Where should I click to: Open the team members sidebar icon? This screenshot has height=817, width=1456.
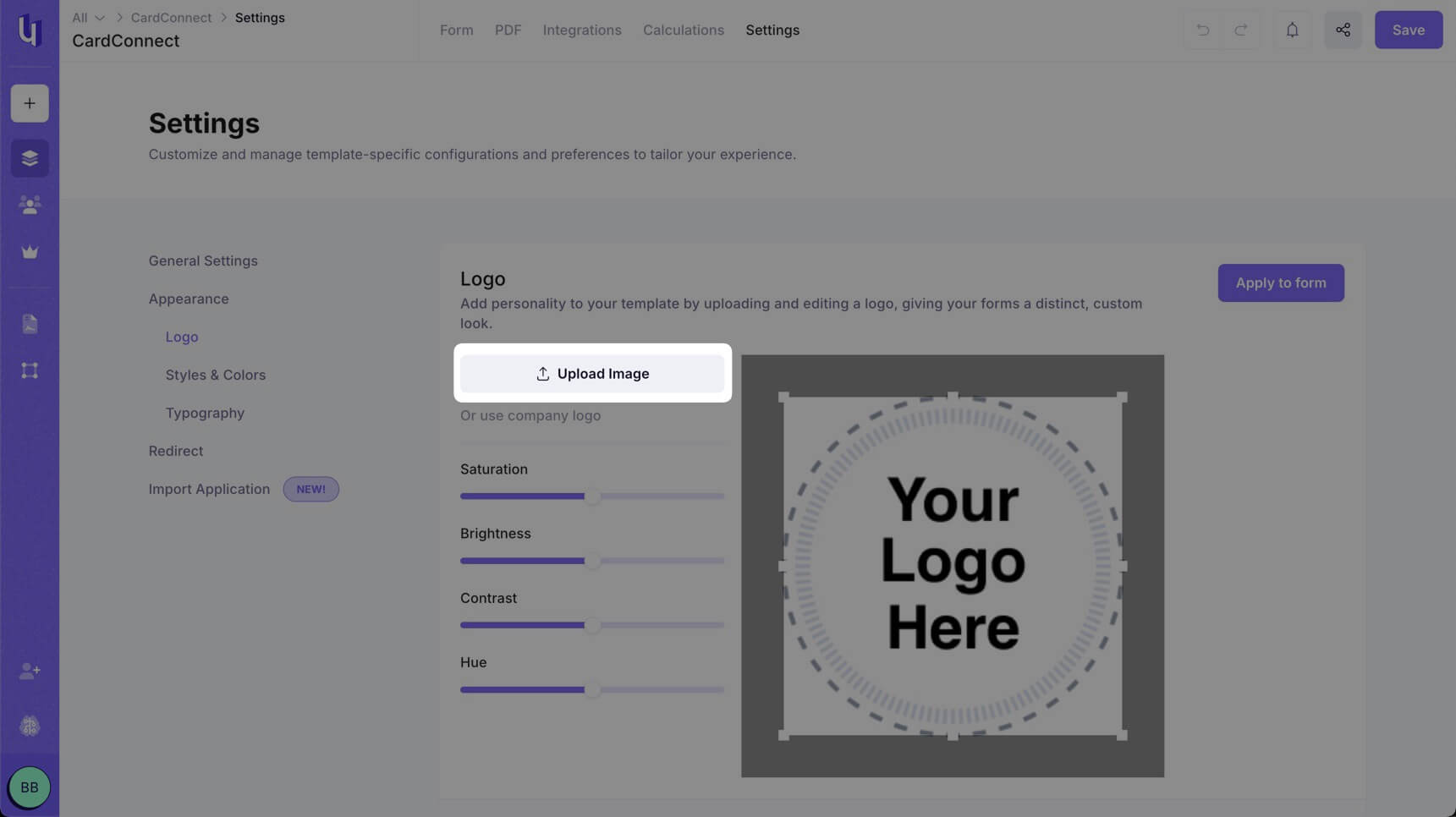30,206
